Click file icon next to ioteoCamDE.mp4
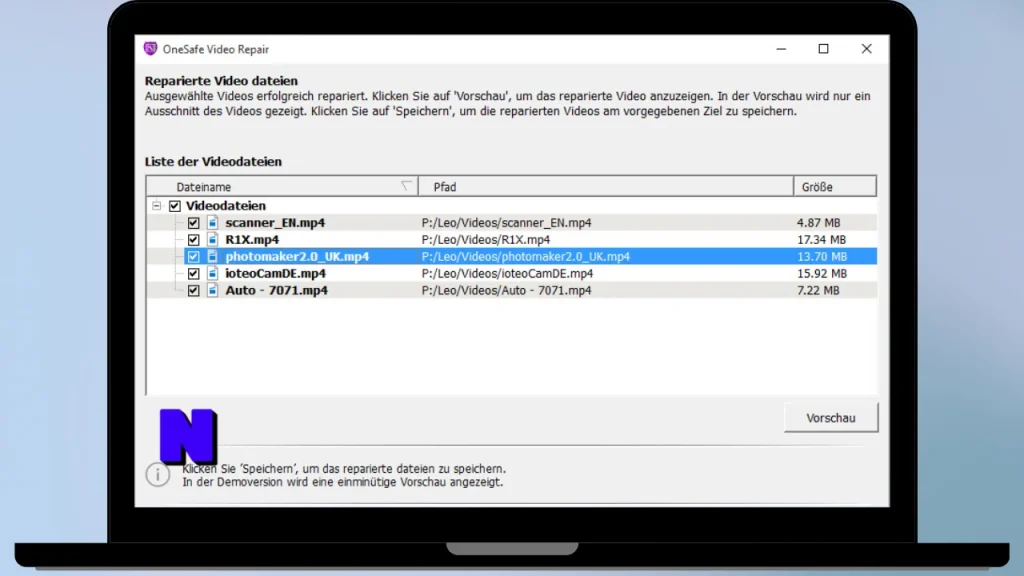 coord(212,274)
